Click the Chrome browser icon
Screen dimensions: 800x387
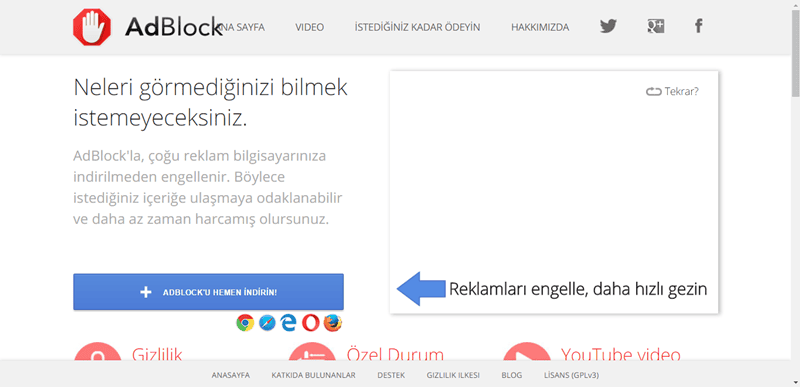click(x=245, y=323)
